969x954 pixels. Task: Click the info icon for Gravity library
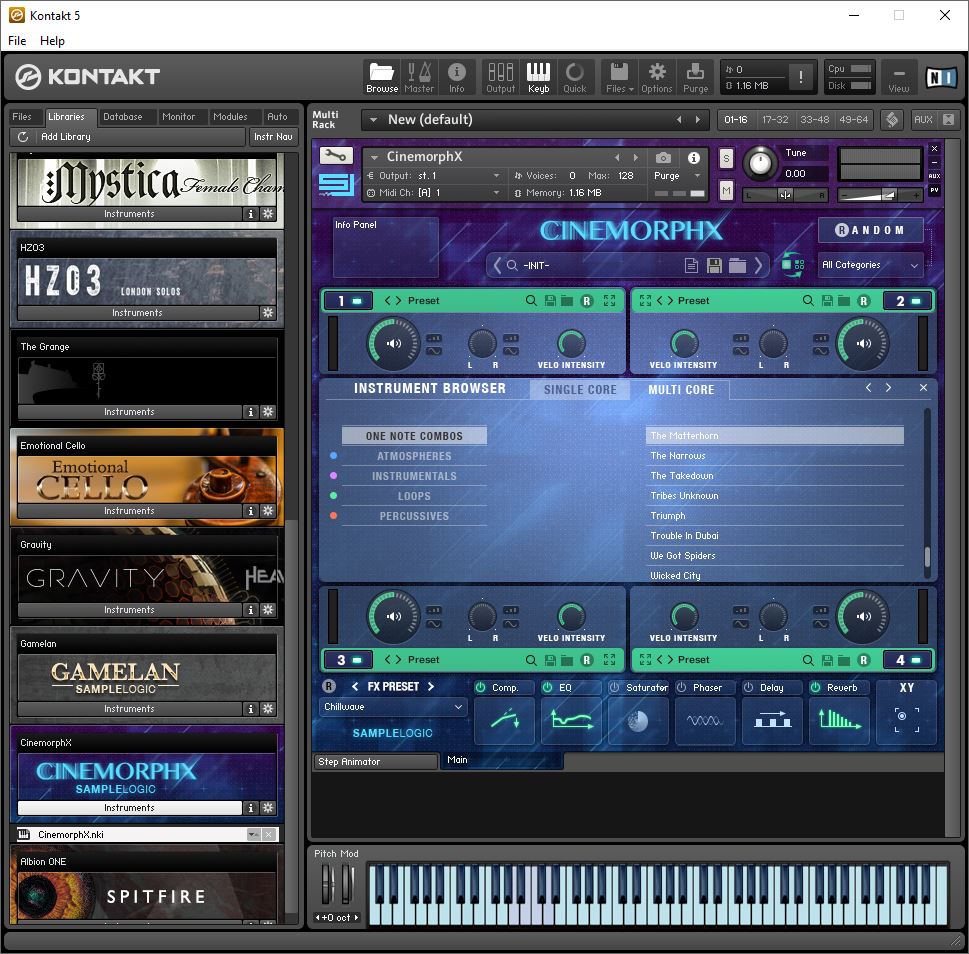[250, 610]
